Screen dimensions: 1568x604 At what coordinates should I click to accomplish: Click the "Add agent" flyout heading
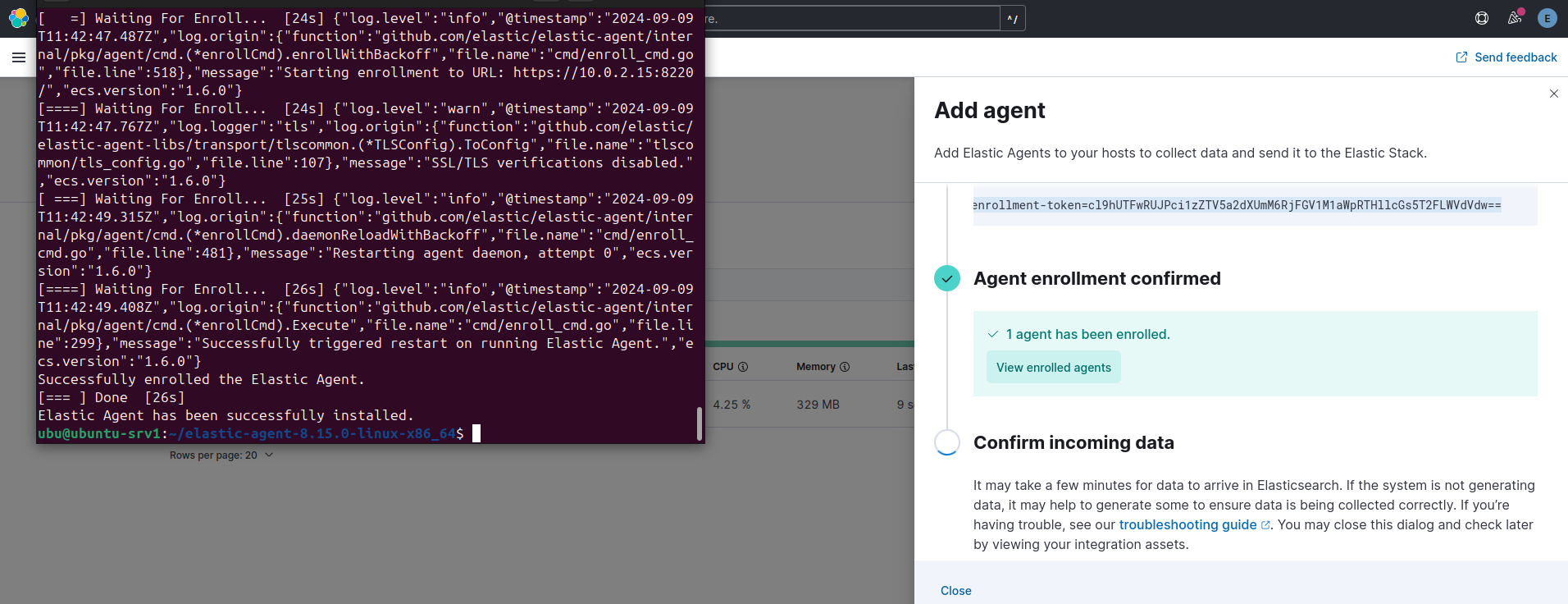(990, 111)
